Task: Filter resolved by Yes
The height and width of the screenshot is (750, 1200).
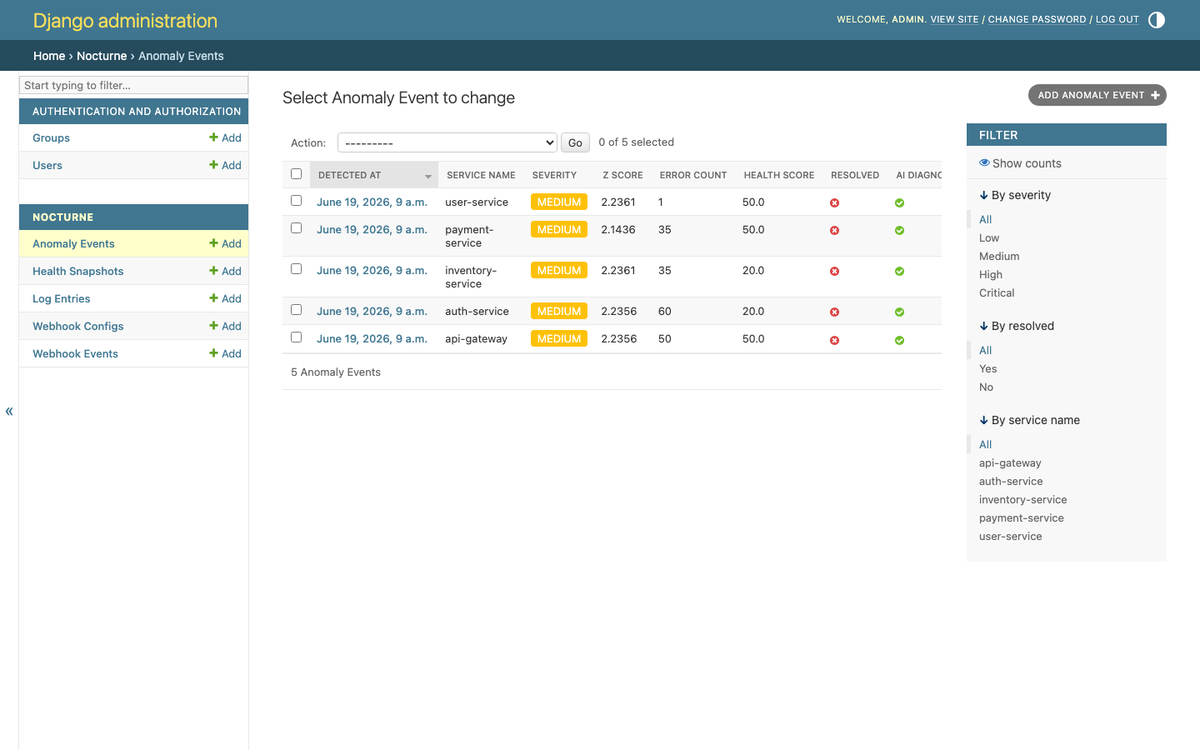Action: point(988,369)
